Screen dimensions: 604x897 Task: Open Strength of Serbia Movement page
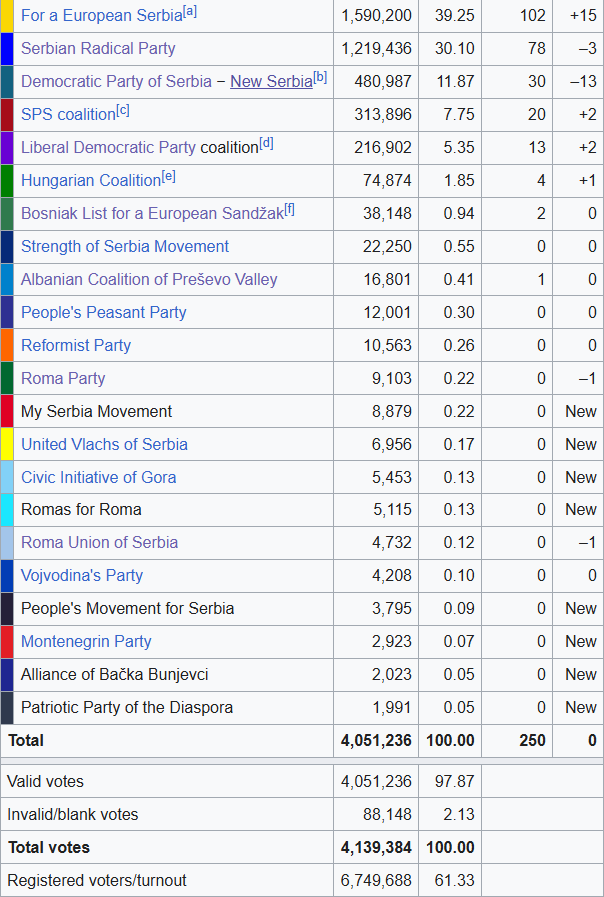point(125,246)
